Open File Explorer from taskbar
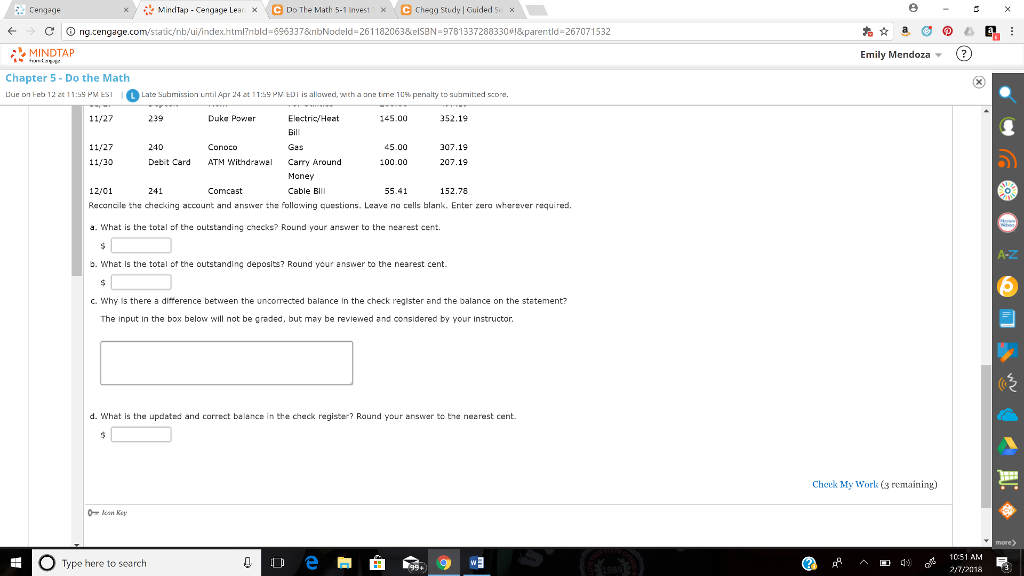1024x576 pixels. click(x=344, y=562)
